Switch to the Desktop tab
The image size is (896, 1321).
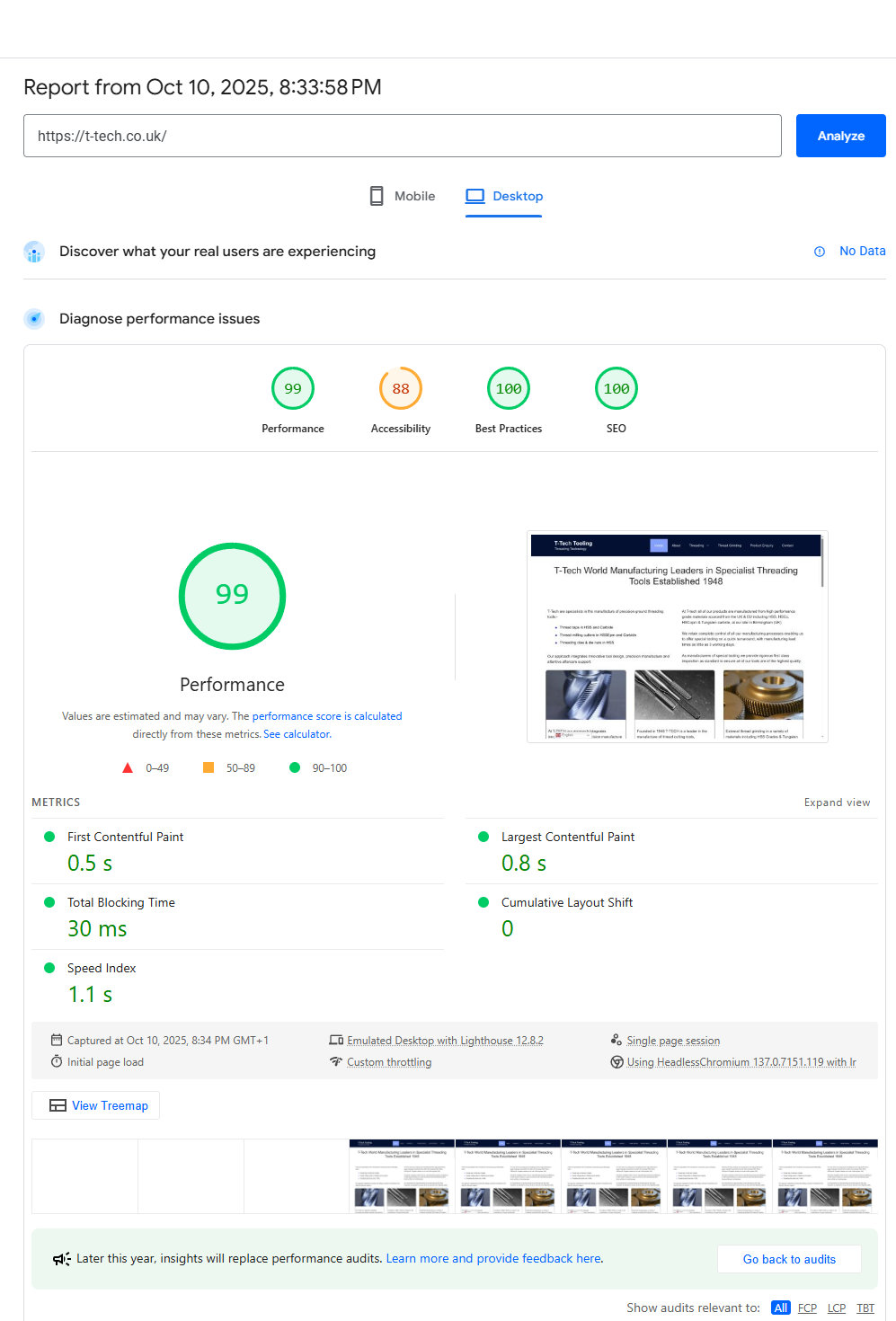click(504, 196)
